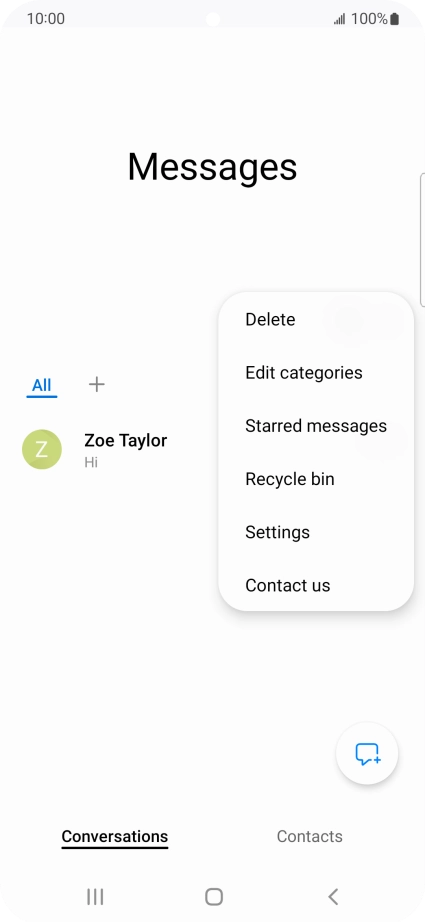Tap the Android home button icon
Screen dimensions: 425x922
(213, 897)
